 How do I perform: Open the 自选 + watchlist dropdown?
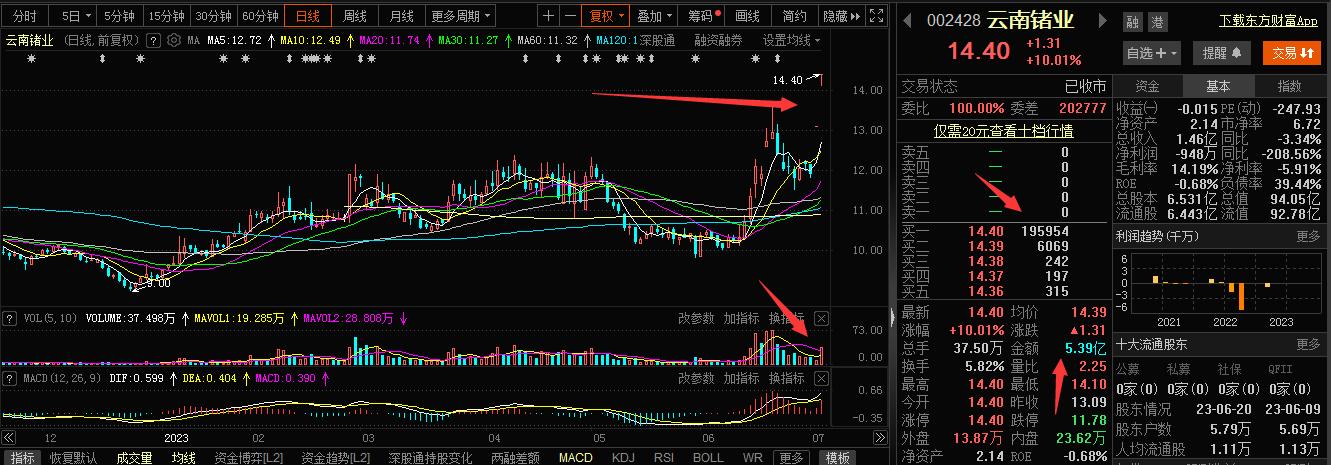pos(1153,53)
